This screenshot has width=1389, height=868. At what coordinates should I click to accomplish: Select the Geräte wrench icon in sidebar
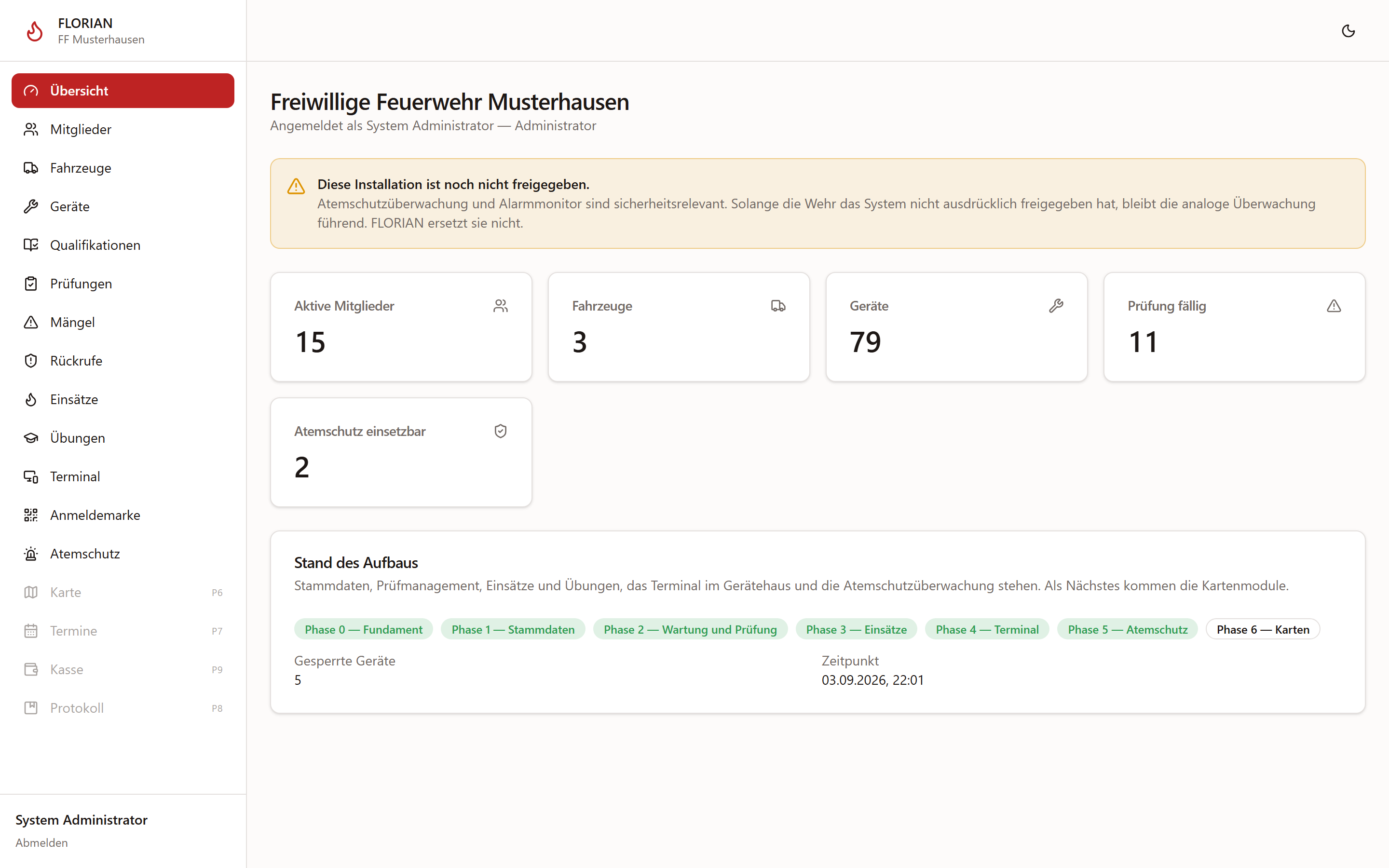(x=31, y=206)
